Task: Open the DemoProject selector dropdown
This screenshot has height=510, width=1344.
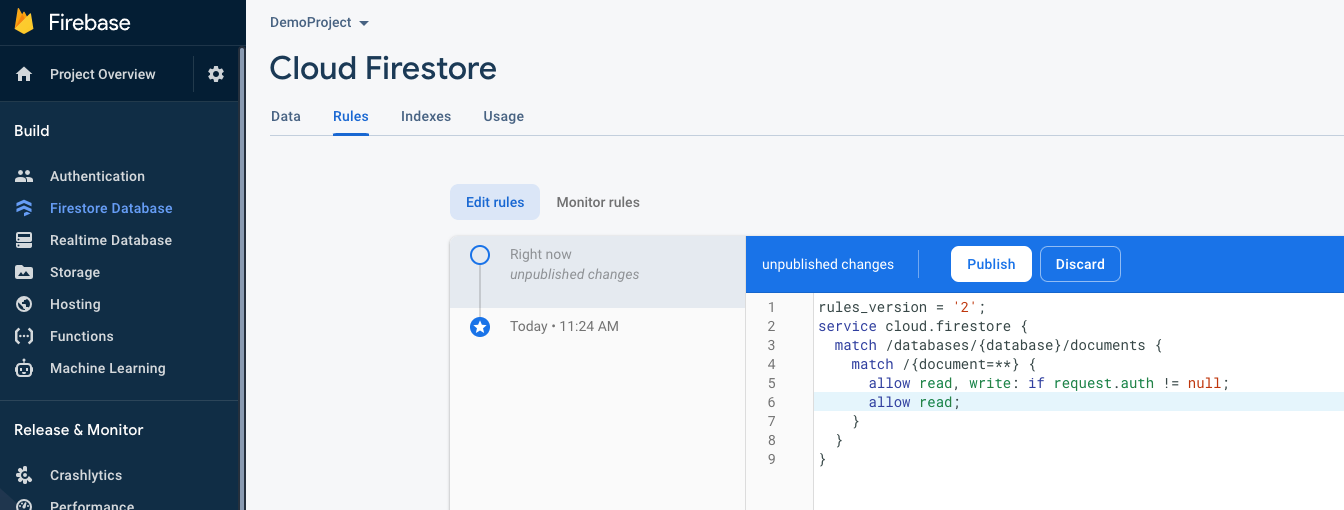Action: click(319, 23)
